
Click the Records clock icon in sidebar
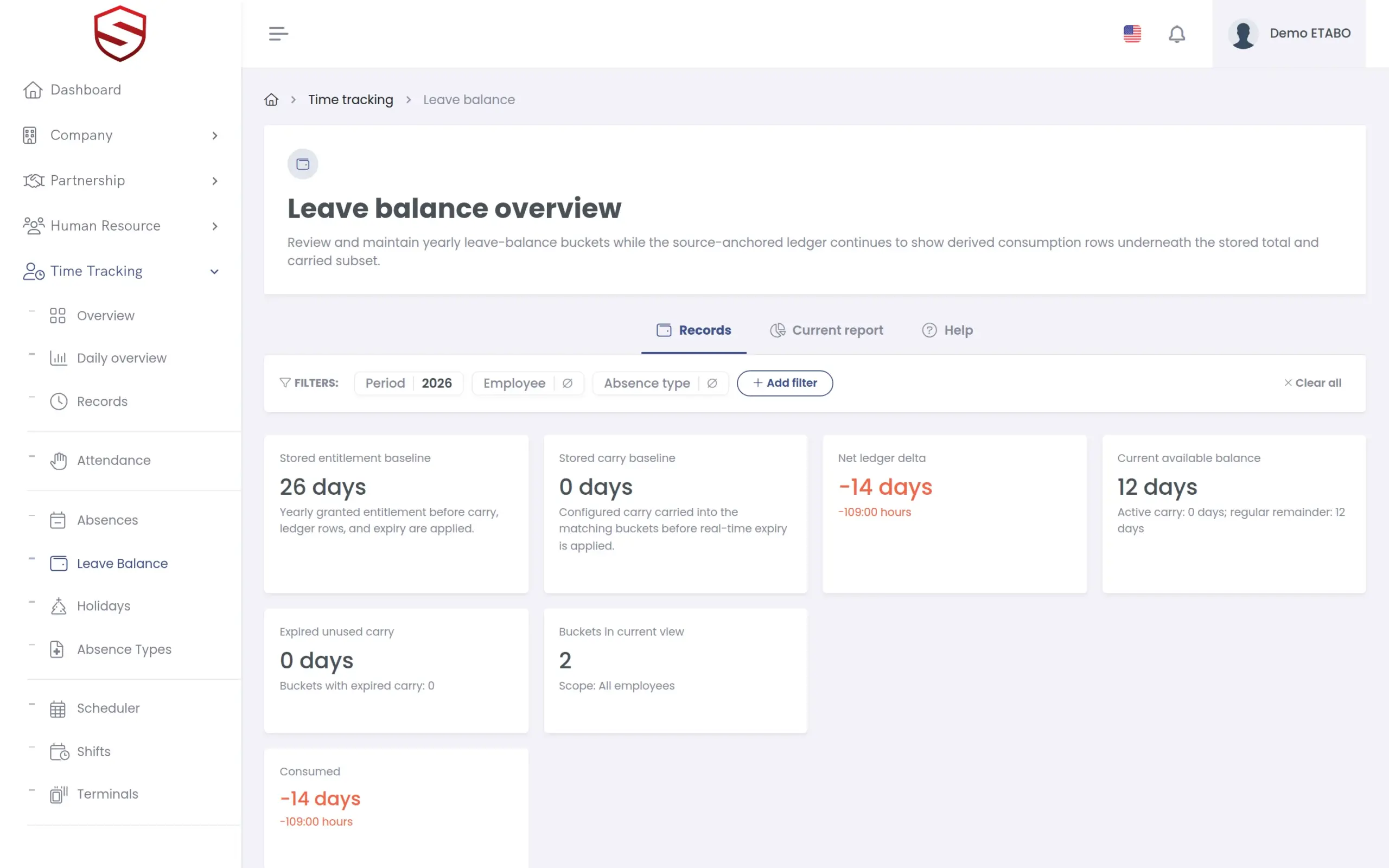pyautogui.click(x=59, y=401)
